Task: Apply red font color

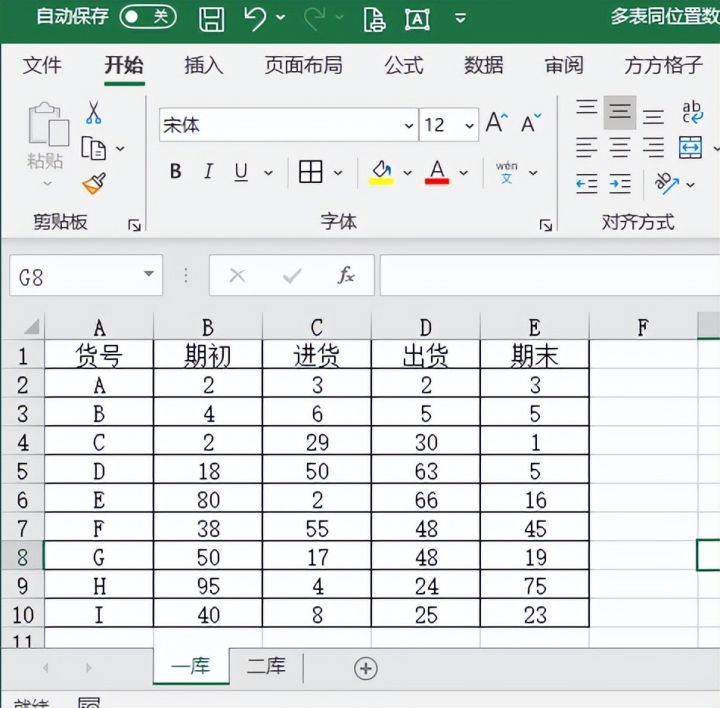Action: pyautogui.click(x=437, y=173)
